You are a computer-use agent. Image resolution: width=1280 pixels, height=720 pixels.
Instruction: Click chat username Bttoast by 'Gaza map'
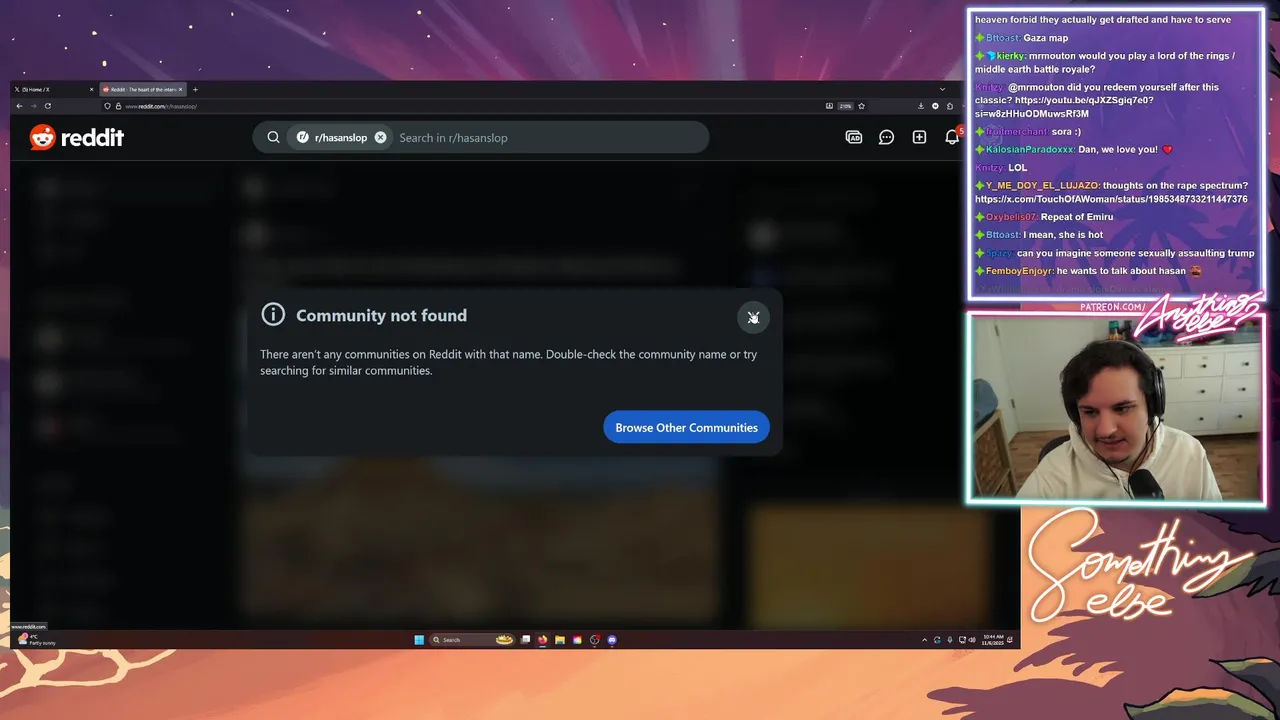pyautogui.click(x=1003, y=38)
